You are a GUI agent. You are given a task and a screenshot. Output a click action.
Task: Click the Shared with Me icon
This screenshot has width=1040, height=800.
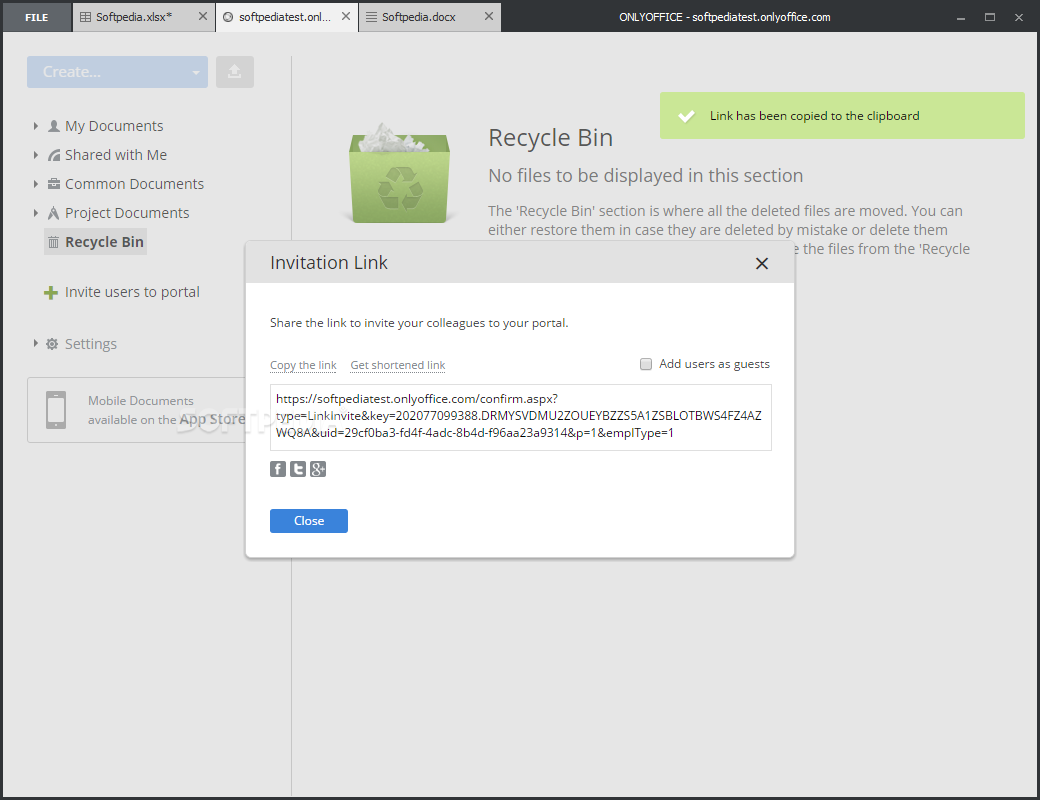pos(54,155)
